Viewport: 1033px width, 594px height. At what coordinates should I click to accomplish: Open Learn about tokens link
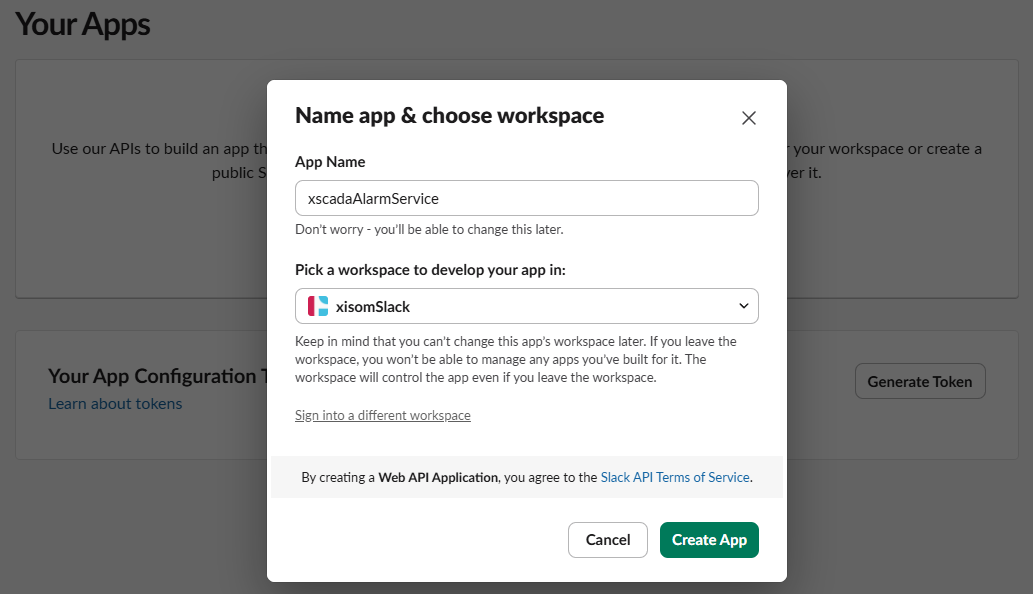(115, 404)
